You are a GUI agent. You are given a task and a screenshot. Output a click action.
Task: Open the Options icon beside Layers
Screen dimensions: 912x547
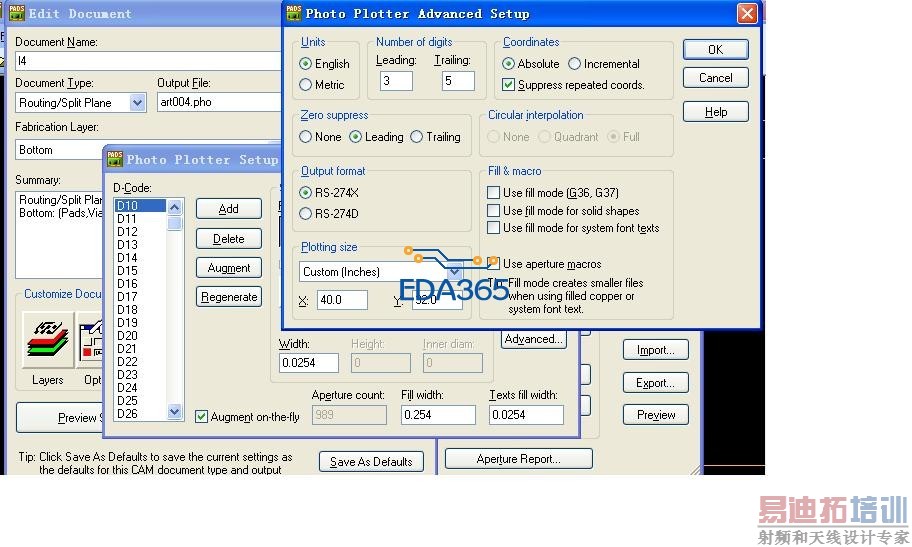coord(90,340)
